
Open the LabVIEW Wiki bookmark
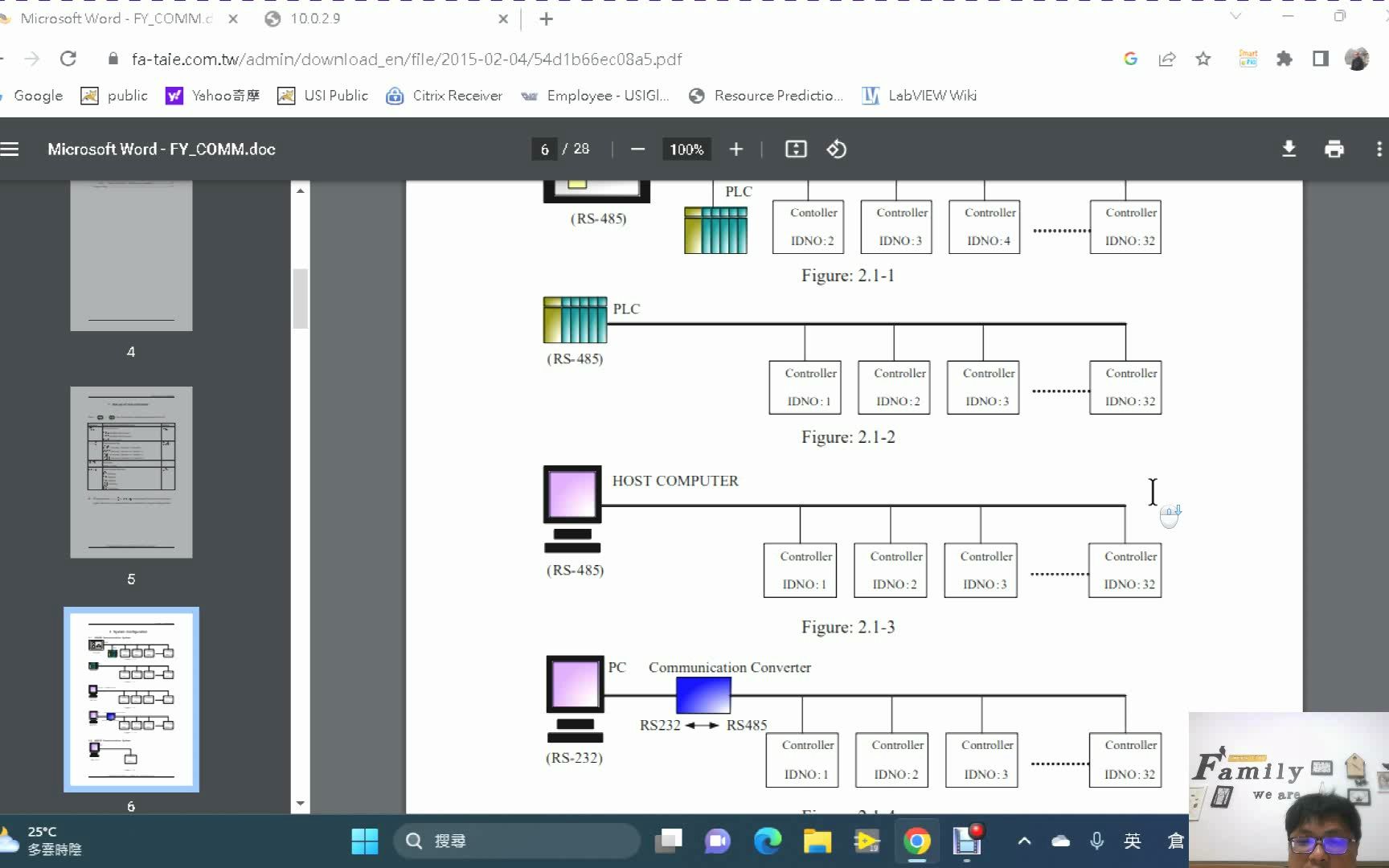pos(919,96)
